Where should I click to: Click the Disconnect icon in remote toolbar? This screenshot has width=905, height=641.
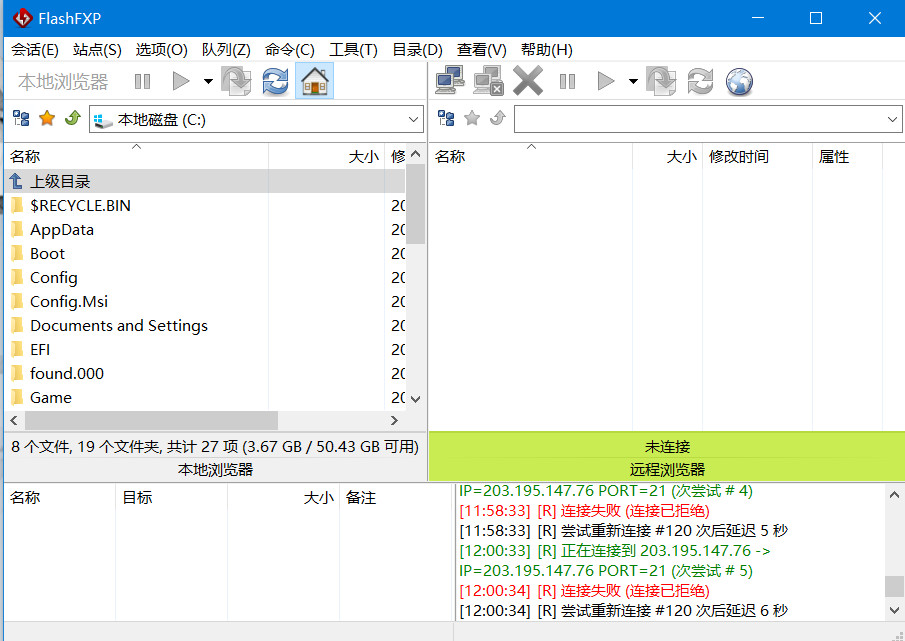click(x=488, y=81)
